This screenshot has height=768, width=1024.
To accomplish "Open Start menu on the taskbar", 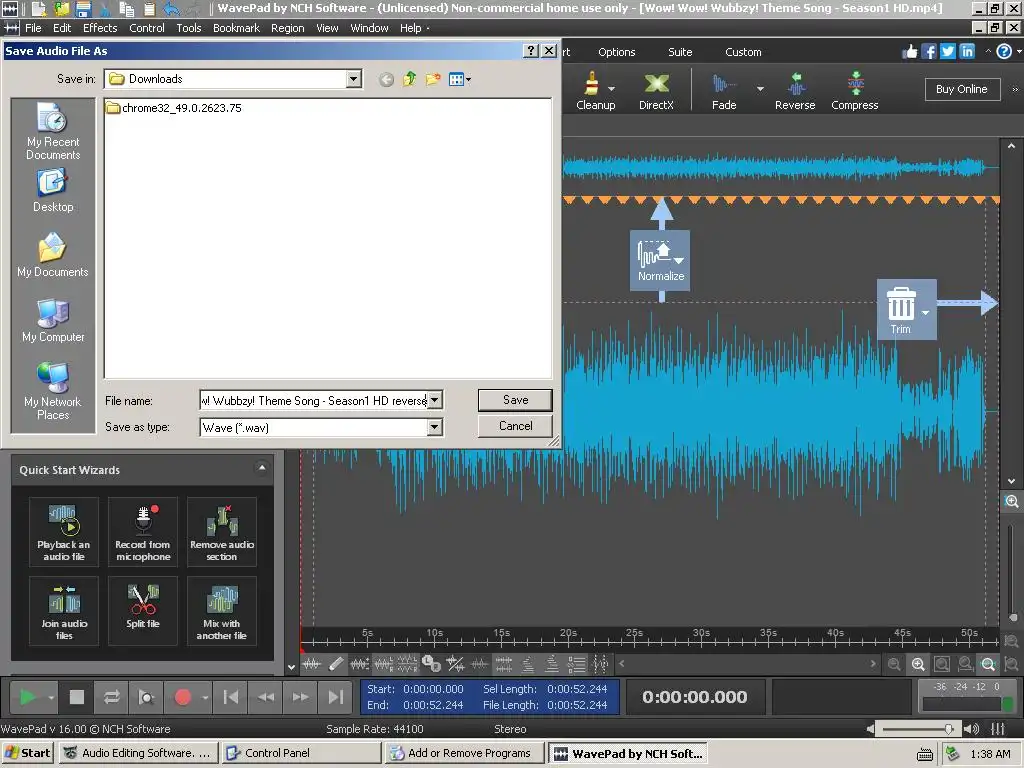I will coord(28,753).
